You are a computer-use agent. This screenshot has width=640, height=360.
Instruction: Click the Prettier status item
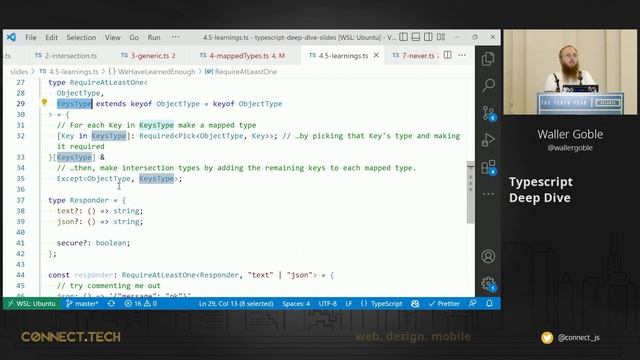444,304
